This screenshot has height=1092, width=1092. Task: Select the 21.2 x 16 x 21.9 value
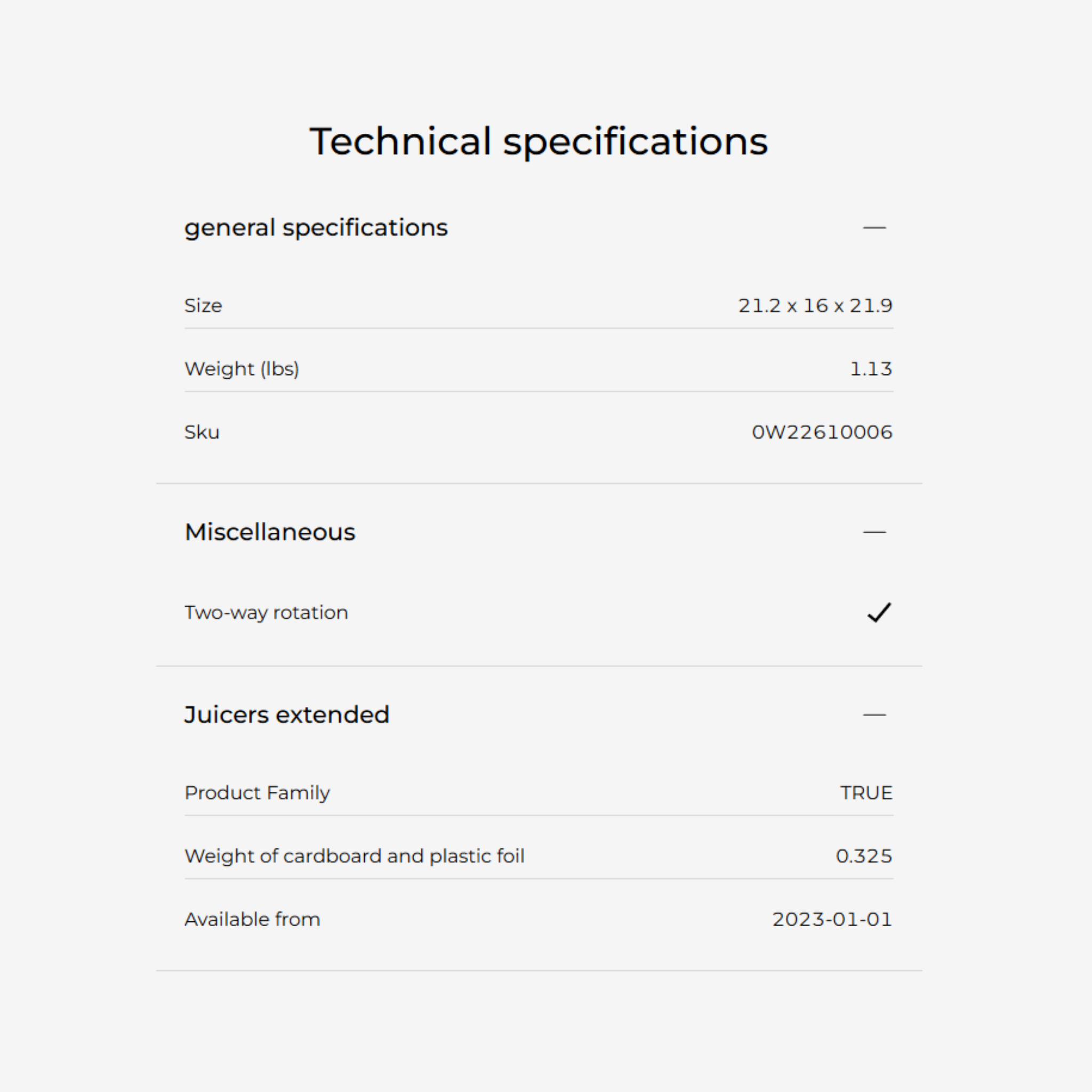click(815, 306)
